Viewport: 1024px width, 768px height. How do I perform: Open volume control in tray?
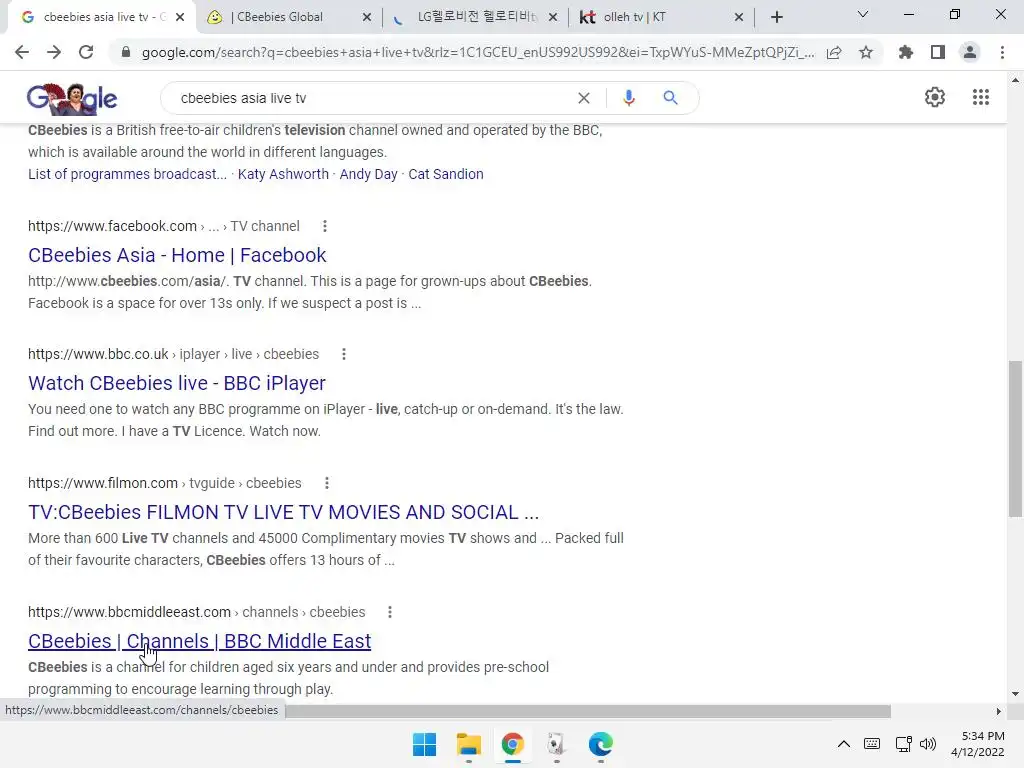927,744
